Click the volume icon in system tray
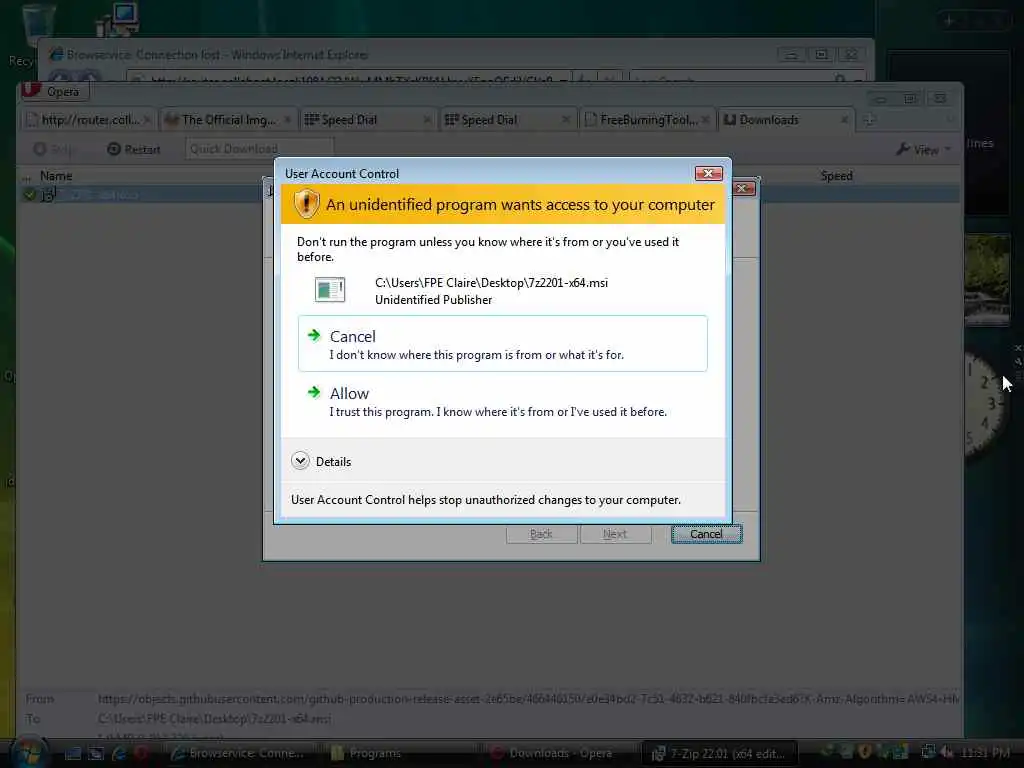1024x768 pixels. (x=946, y=752)
